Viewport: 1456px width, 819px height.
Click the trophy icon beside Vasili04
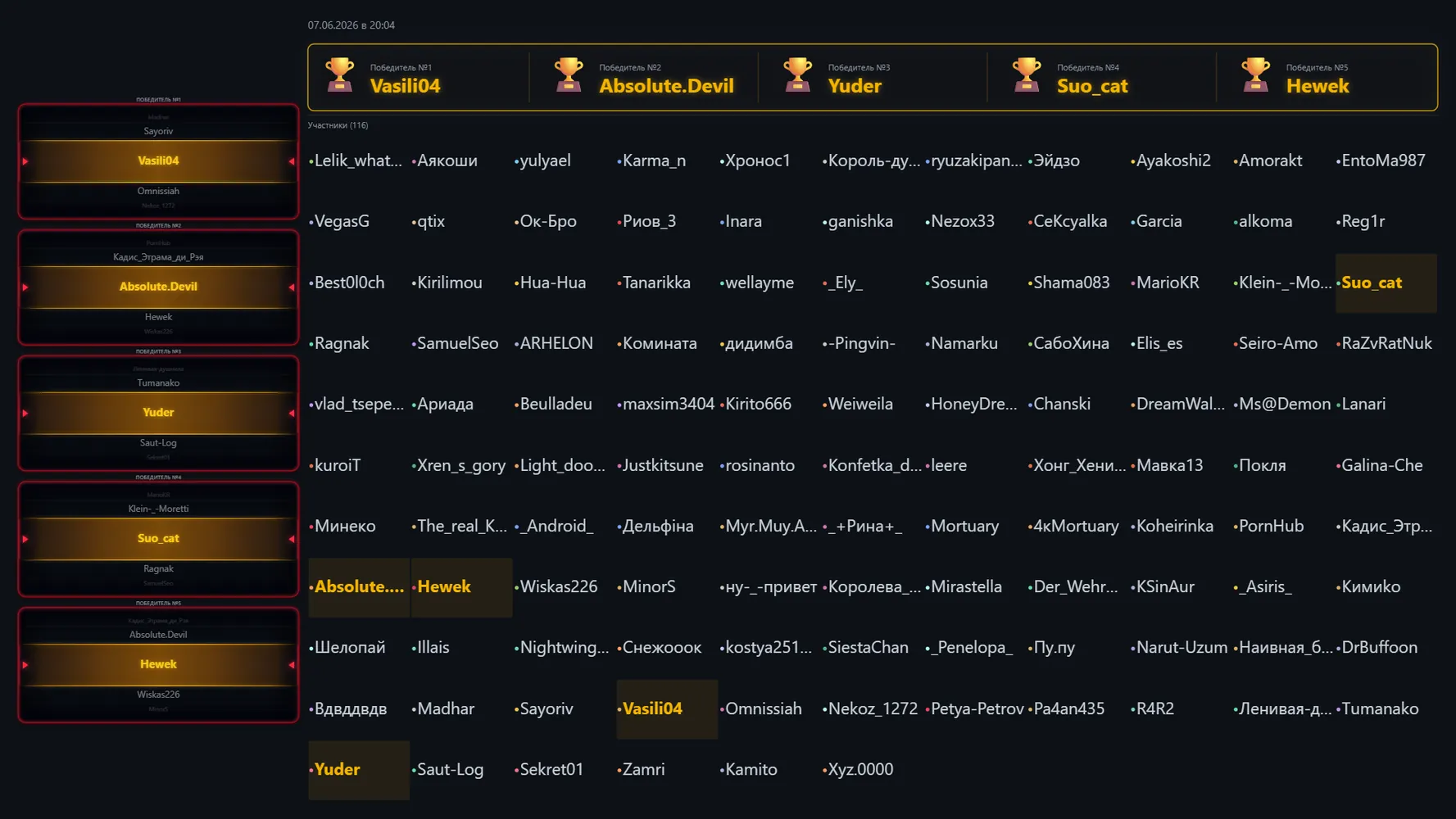click(x=340, y=76)
